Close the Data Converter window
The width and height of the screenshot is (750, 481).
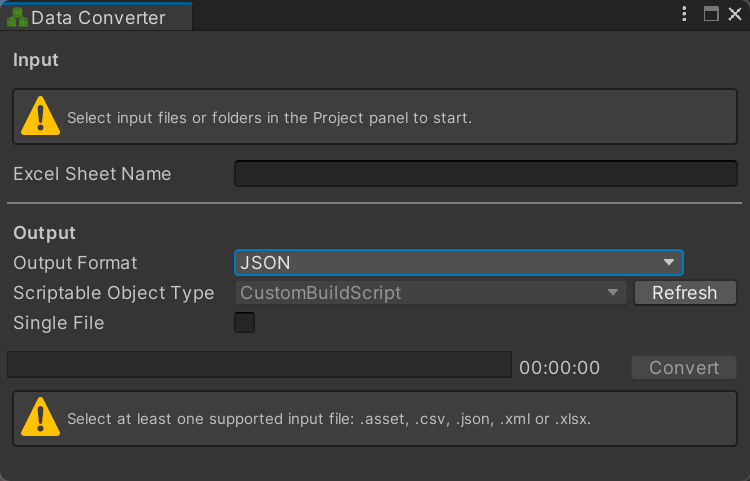735,14
